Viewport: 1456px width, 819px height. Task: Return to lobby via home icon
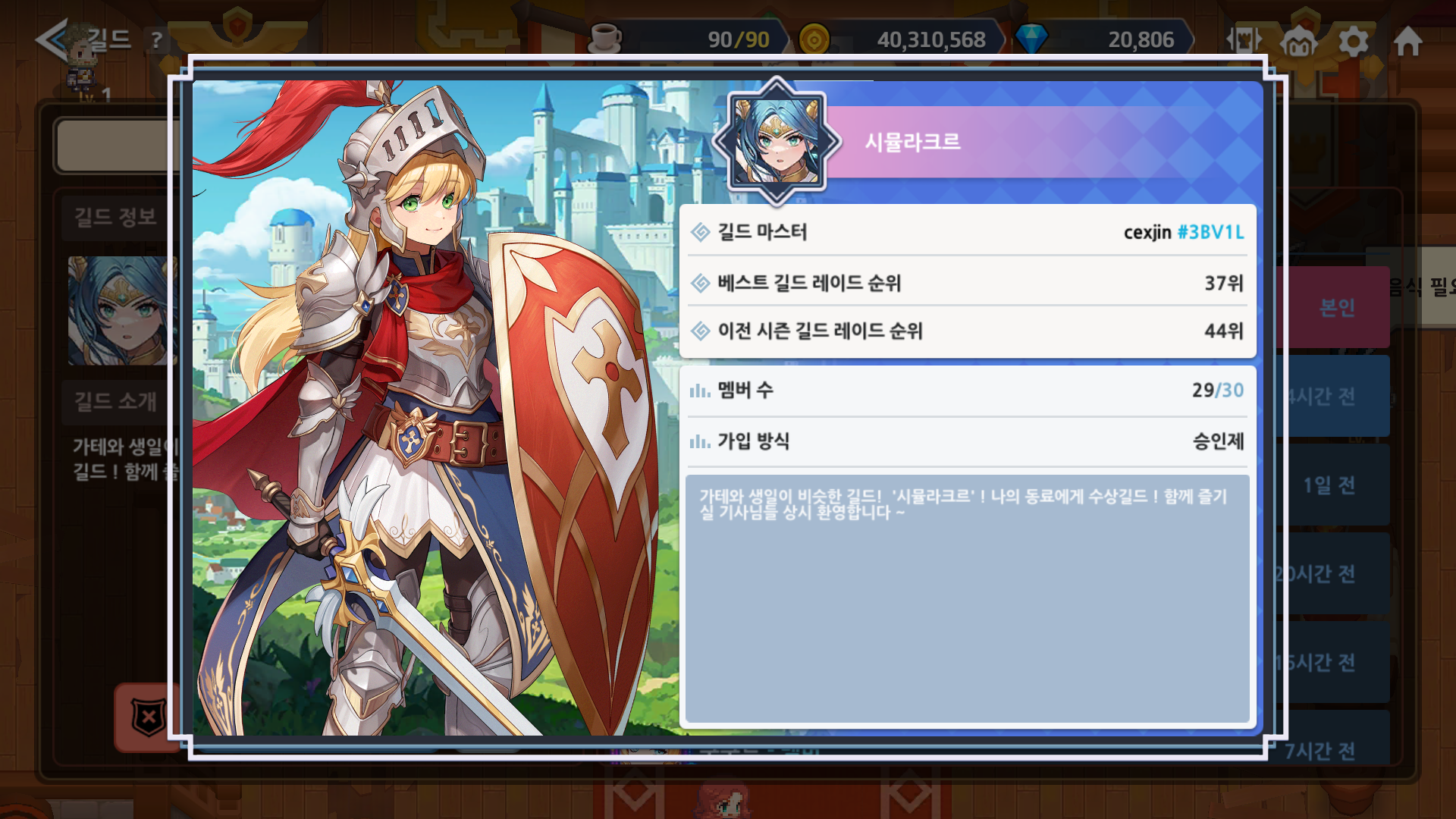pyautogui.click(x=1408, y=41)
